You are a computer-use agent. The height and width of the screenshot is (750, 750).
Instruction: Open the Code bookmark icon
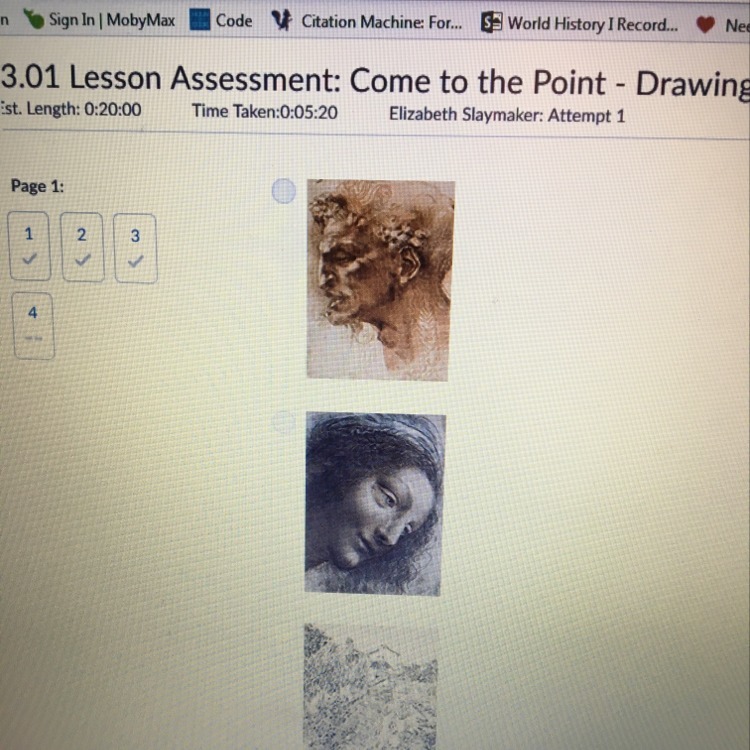coord(199,20)
